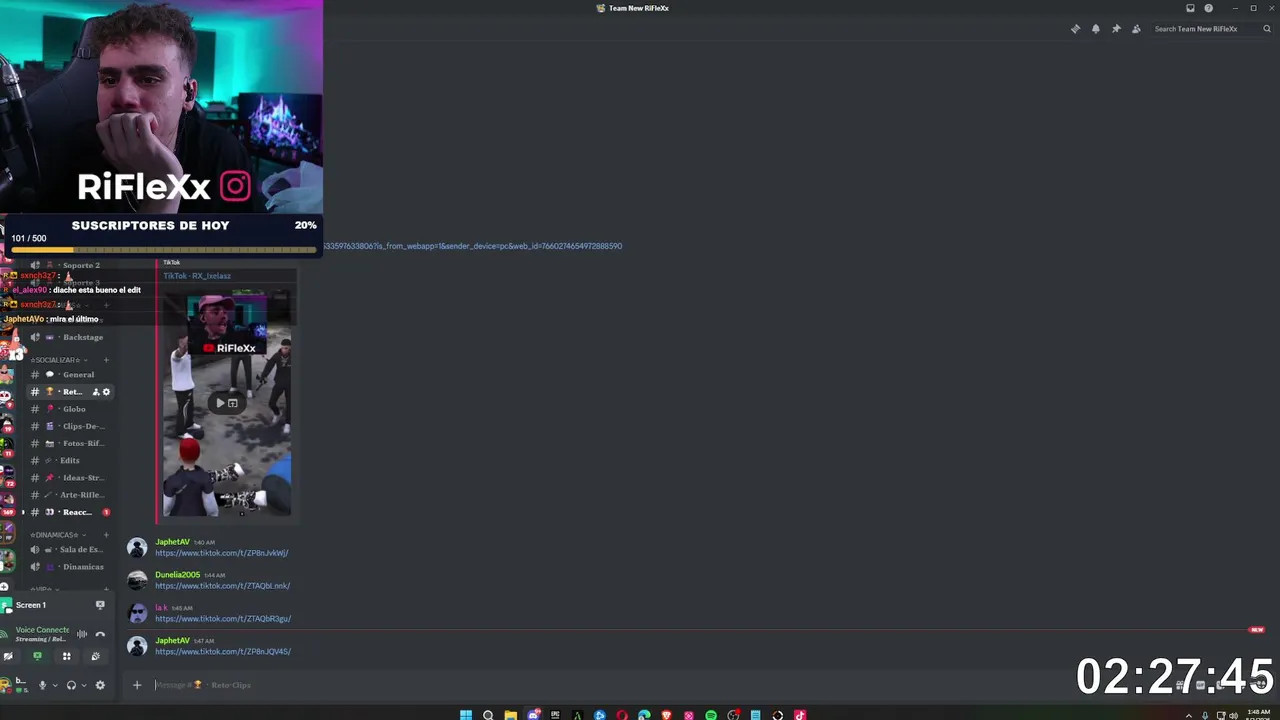
Task: Open Spotify from the taskbar
Action: [x=711, y=715]
